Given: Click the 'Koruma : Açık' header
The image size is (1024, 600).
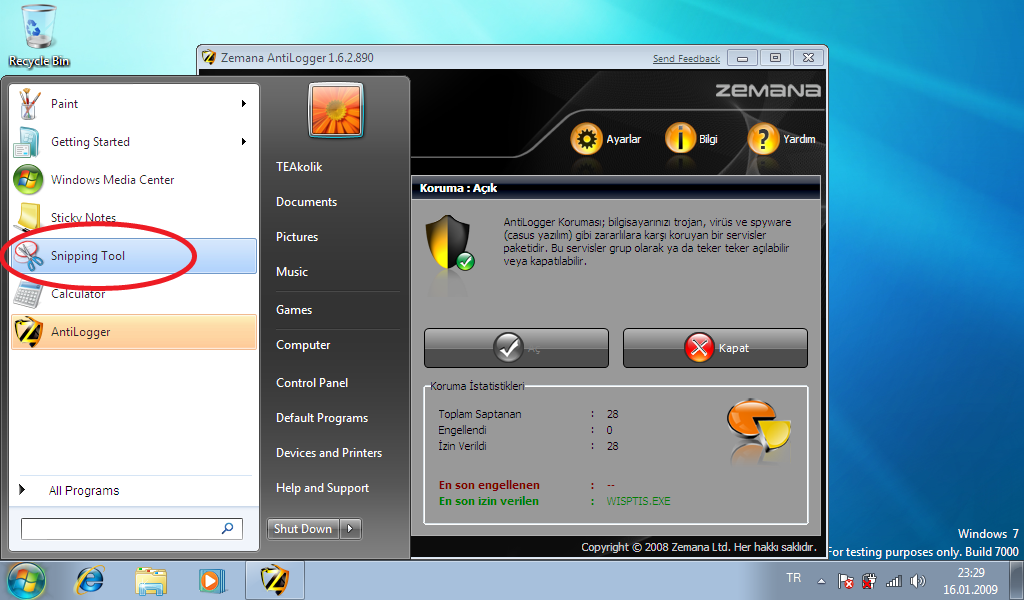Looking at the screenshot, I should tap(458, 188).
